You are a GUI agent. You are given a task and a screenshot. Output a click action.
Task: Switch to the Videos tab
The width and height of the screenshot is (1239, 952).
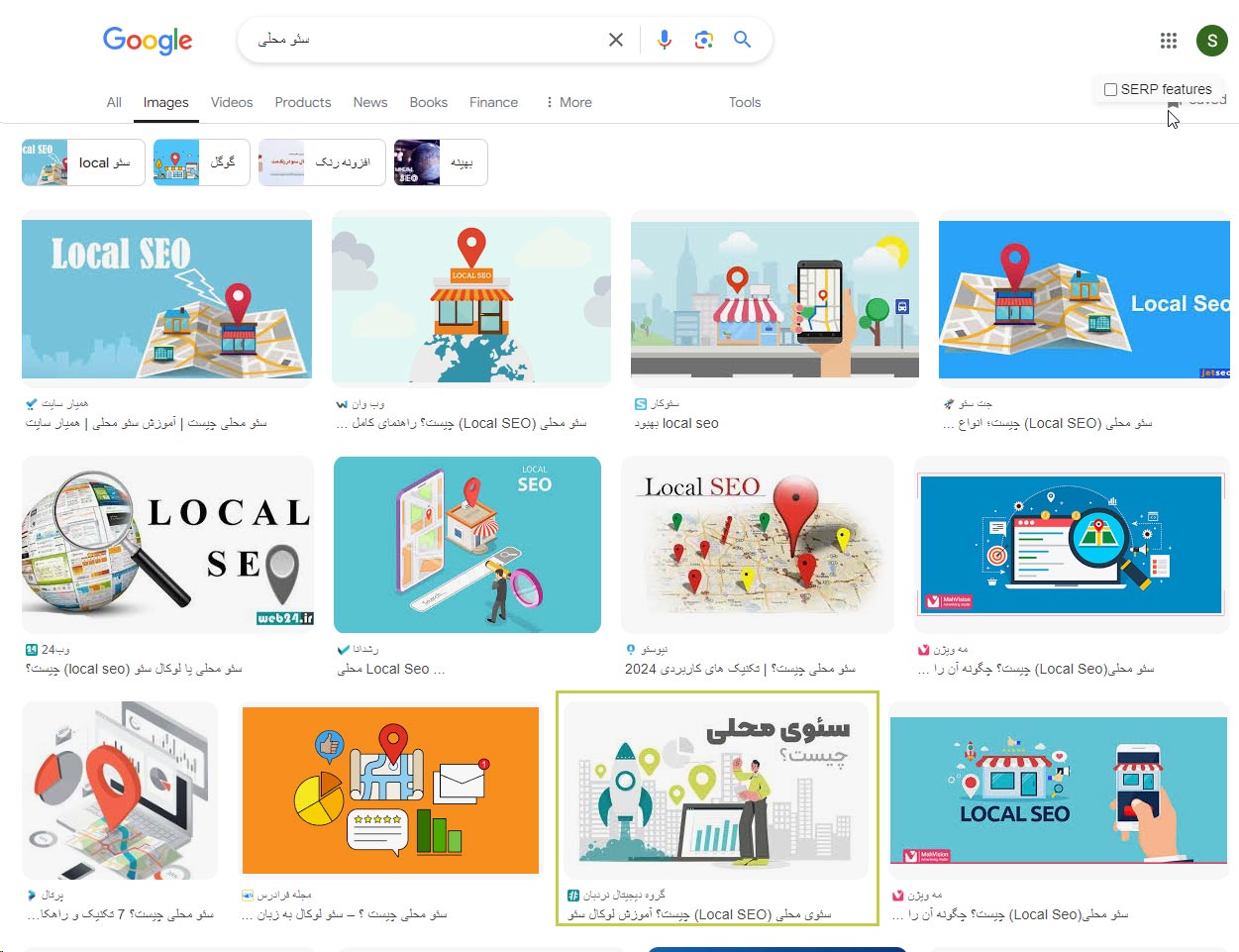click(232, 102)
